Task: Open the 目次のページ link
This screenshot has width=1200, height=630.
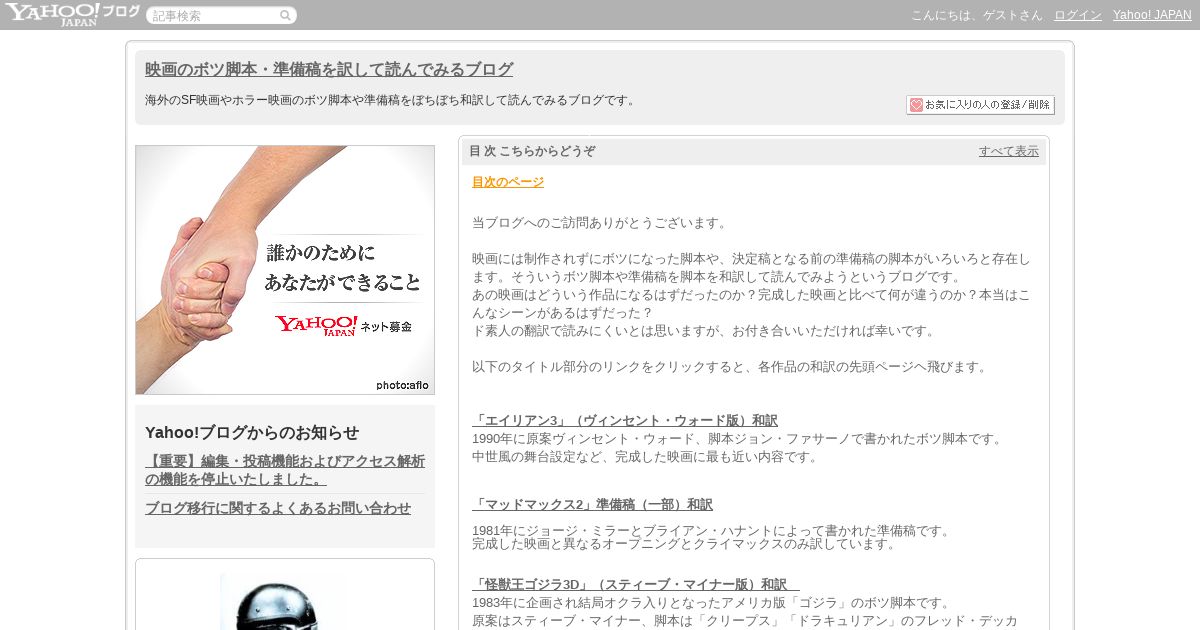Action: click(508, 182)
